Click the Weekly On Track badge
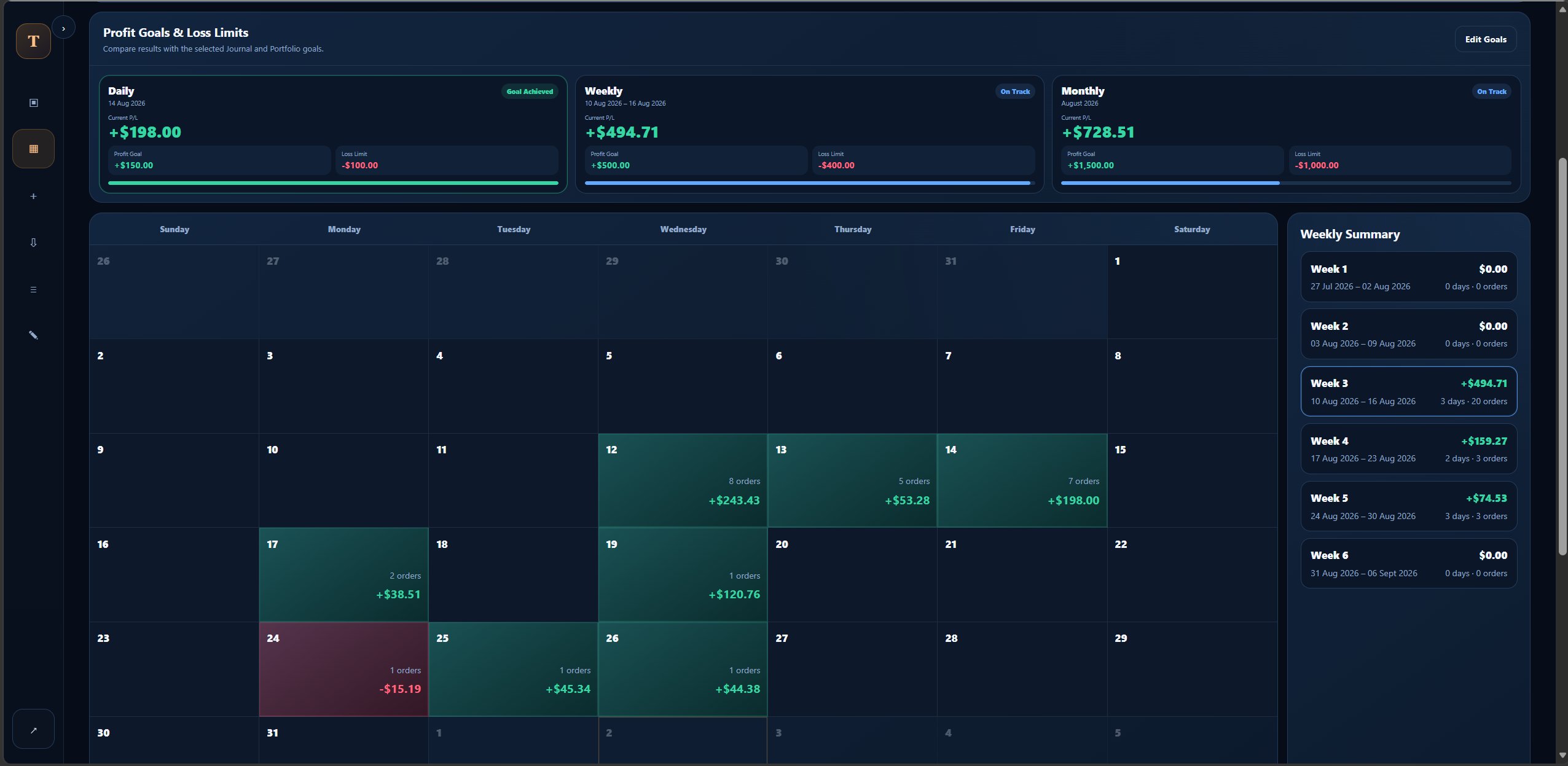The width and height of the screenshot is (1568, 766). 1015,92
